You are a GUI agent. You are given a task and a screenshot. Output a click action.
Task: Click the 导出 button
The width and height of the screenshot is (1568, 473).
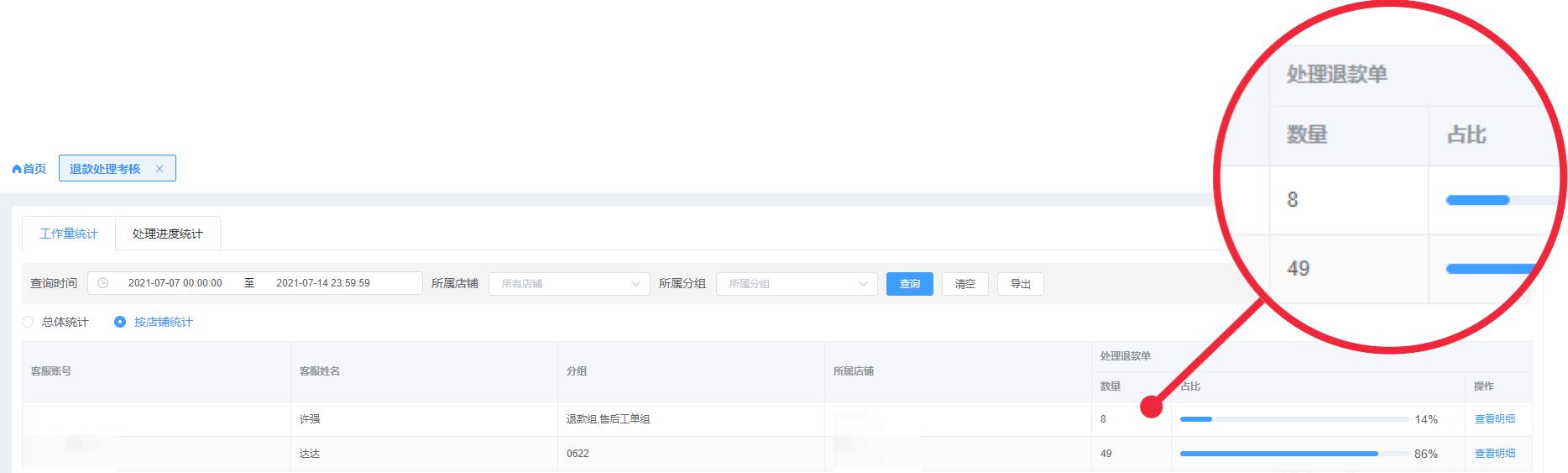coord(1020,284)
